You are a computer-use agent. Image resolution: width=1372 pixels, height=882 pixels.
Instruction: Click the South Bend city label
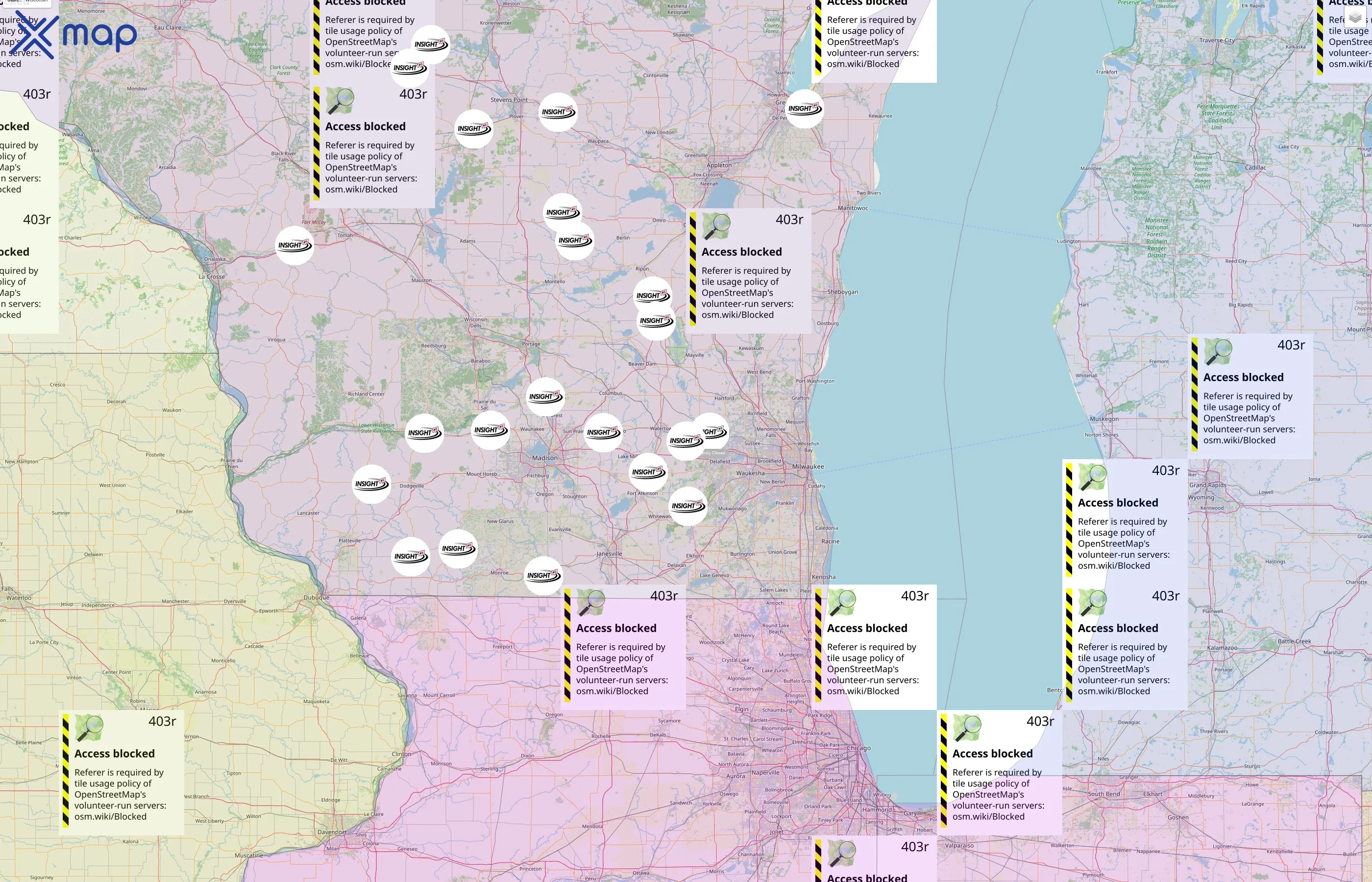tap(1104, 794)
